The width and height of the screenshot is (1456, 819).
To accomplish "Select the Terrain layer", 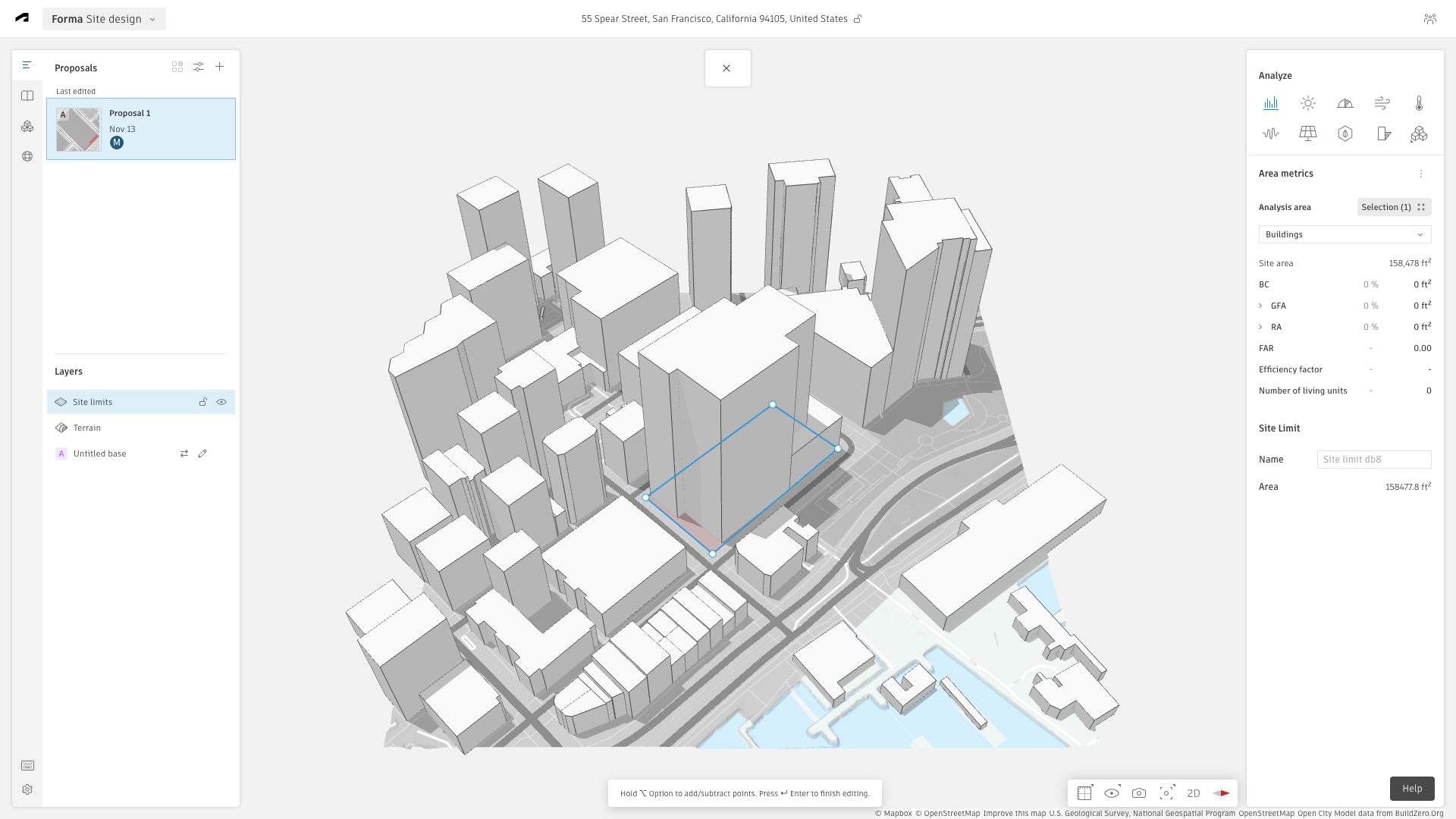I will click(87, 428).
